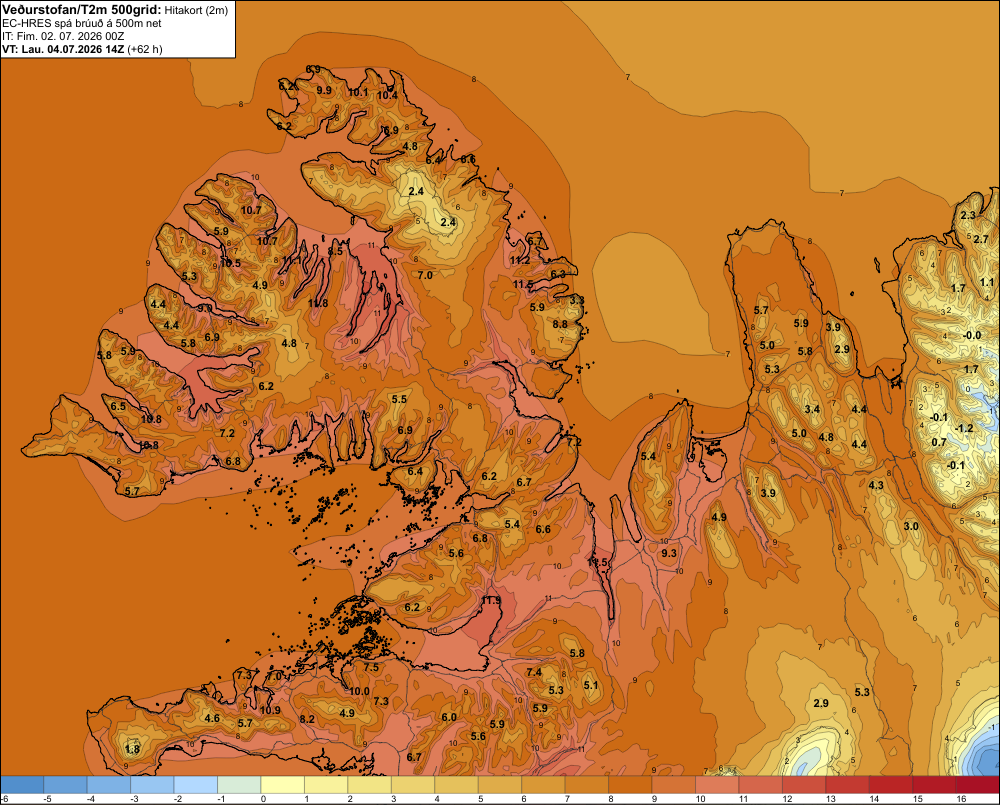Click the 7.4 temperature label on the map

(x=534, y=672)
